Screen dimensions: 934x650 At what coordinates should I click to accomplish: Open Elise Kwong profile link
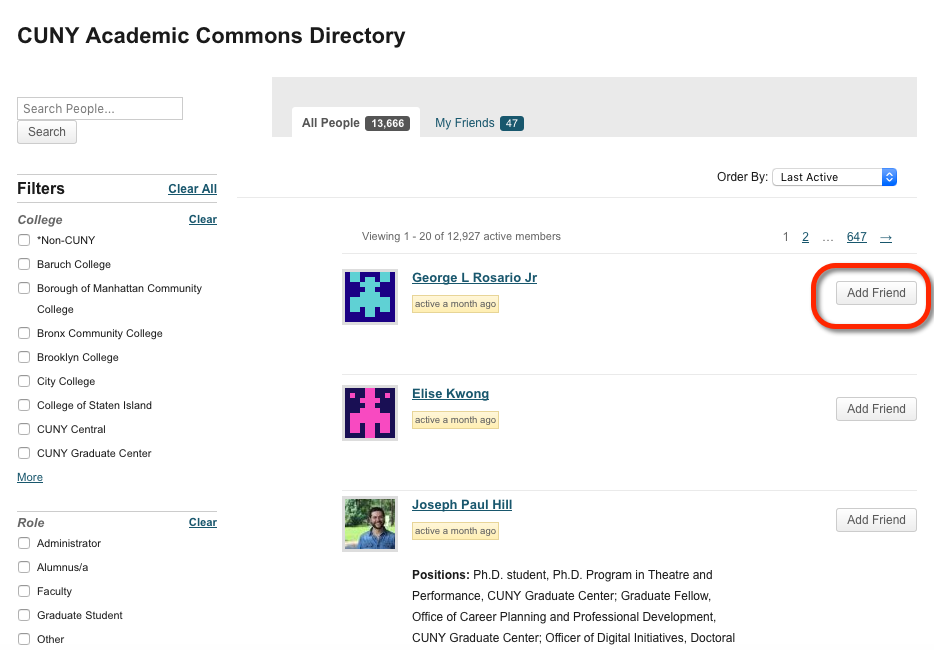point(450,394)
